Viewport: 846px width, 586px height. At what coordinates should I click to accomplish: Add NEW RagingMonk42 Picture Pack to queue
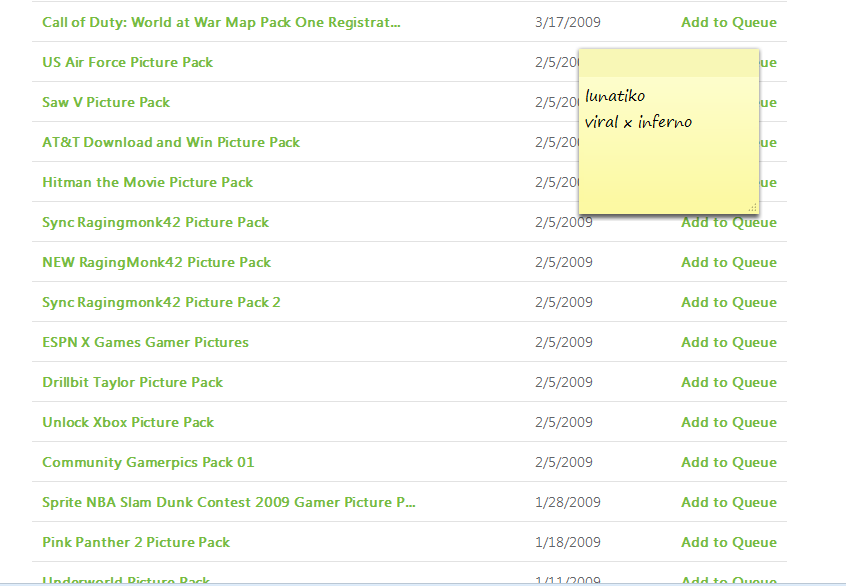point(729,262)
